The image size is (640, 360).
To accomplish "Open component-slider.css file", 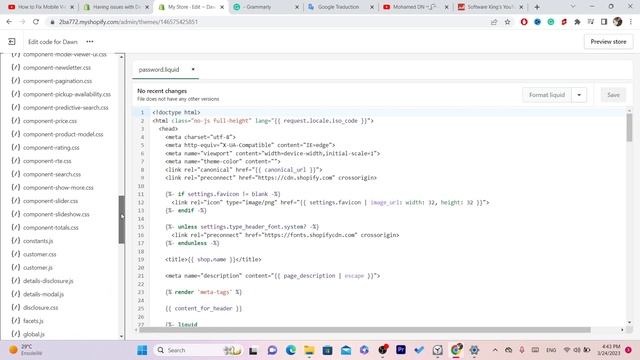I will [50, 201].
